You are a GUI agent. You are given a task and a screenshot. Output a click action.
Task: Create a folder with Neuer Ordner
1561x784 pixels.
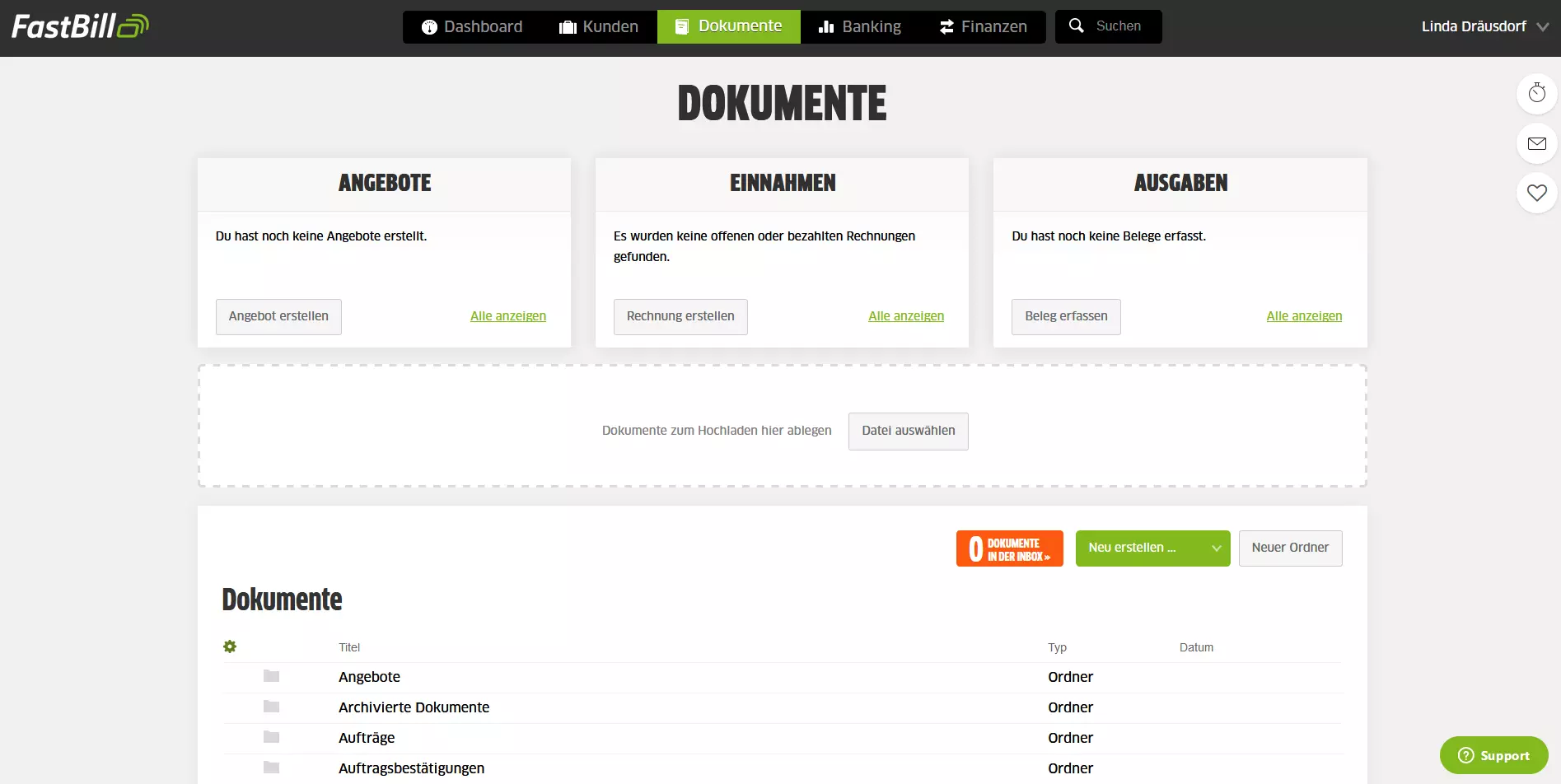point(1290,548)
